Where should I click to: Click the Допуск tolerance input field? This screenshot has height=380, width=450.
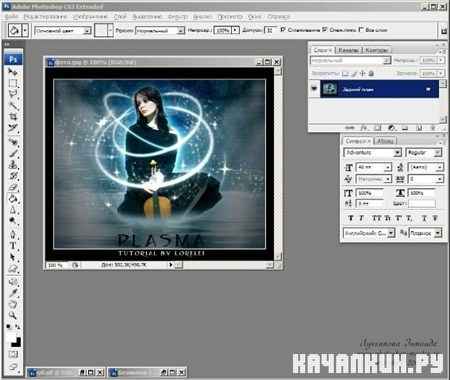pos(271,30)
